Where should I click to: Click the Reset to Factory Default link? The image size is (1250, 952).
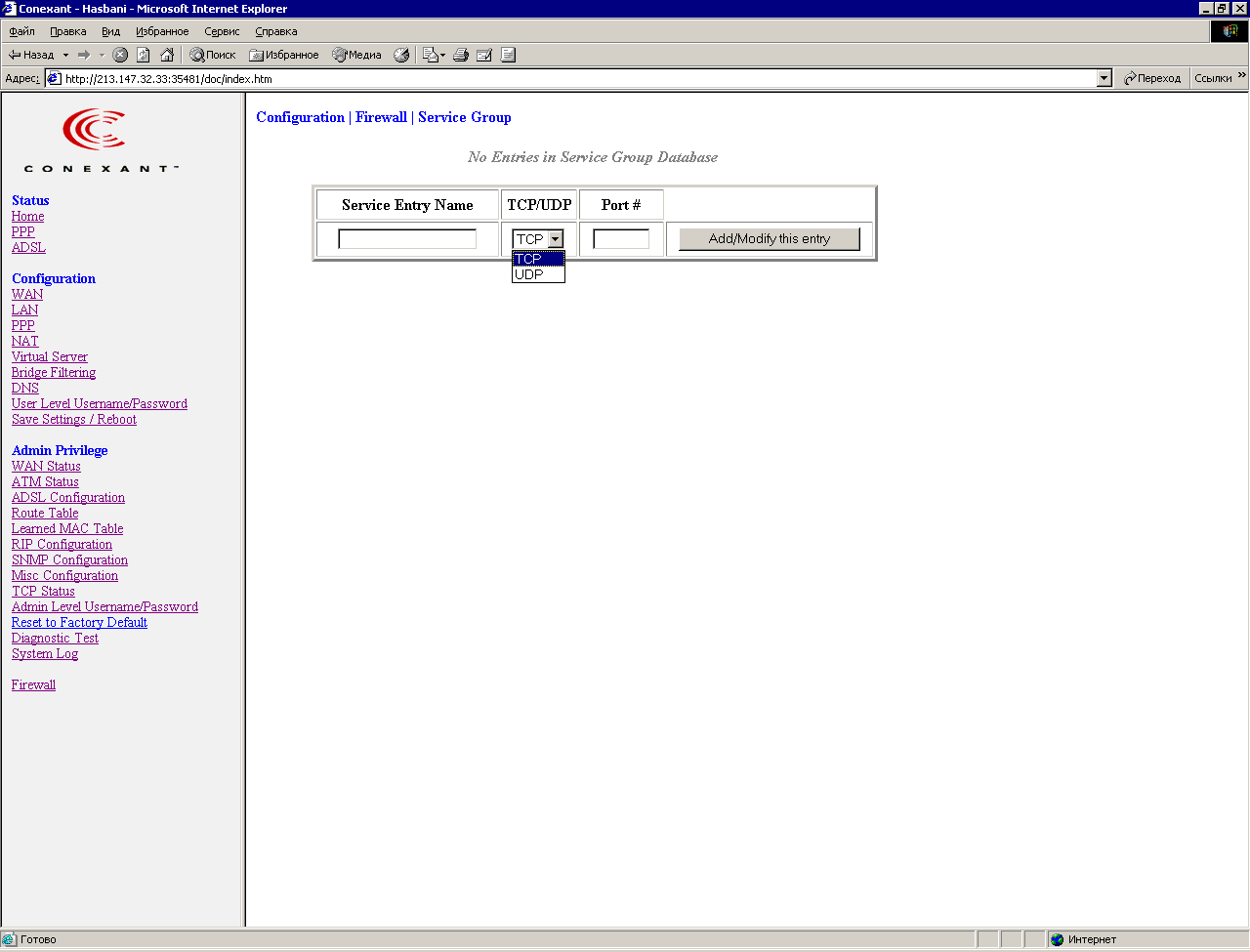[79, 622]
